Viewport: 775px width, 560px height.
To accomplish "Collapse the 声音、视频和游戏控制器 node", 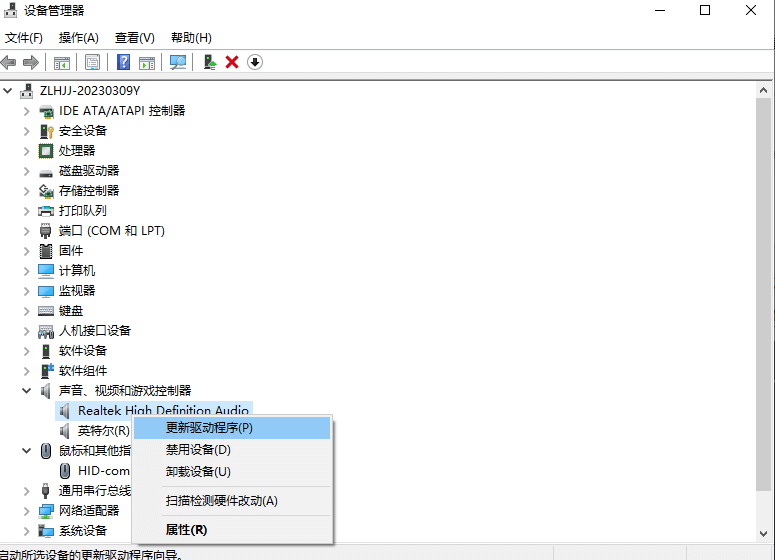I will pyautogui.click(x=27, y=391).
